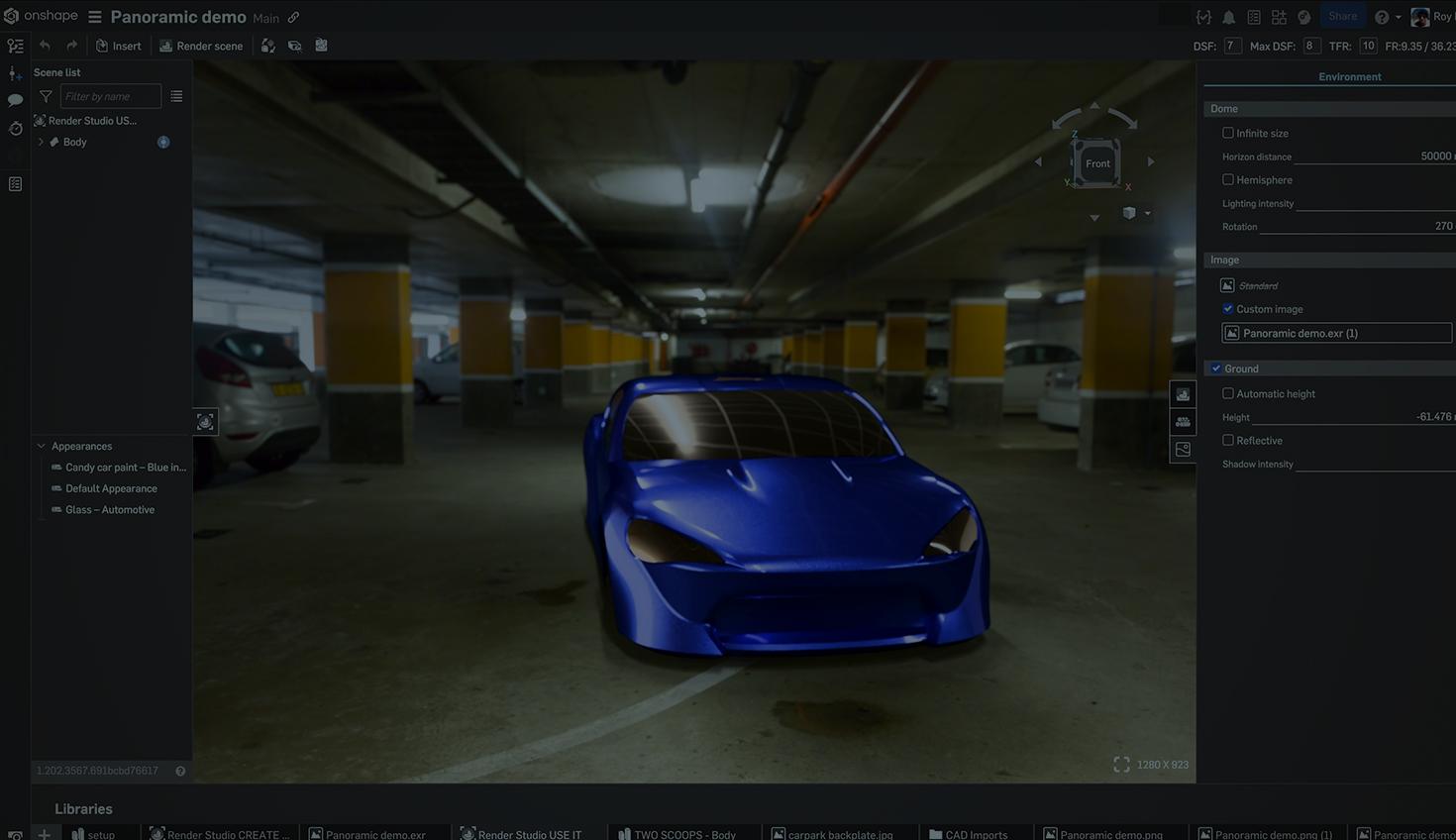
Task: Open the Scene list panel icon
Action: 15,46
